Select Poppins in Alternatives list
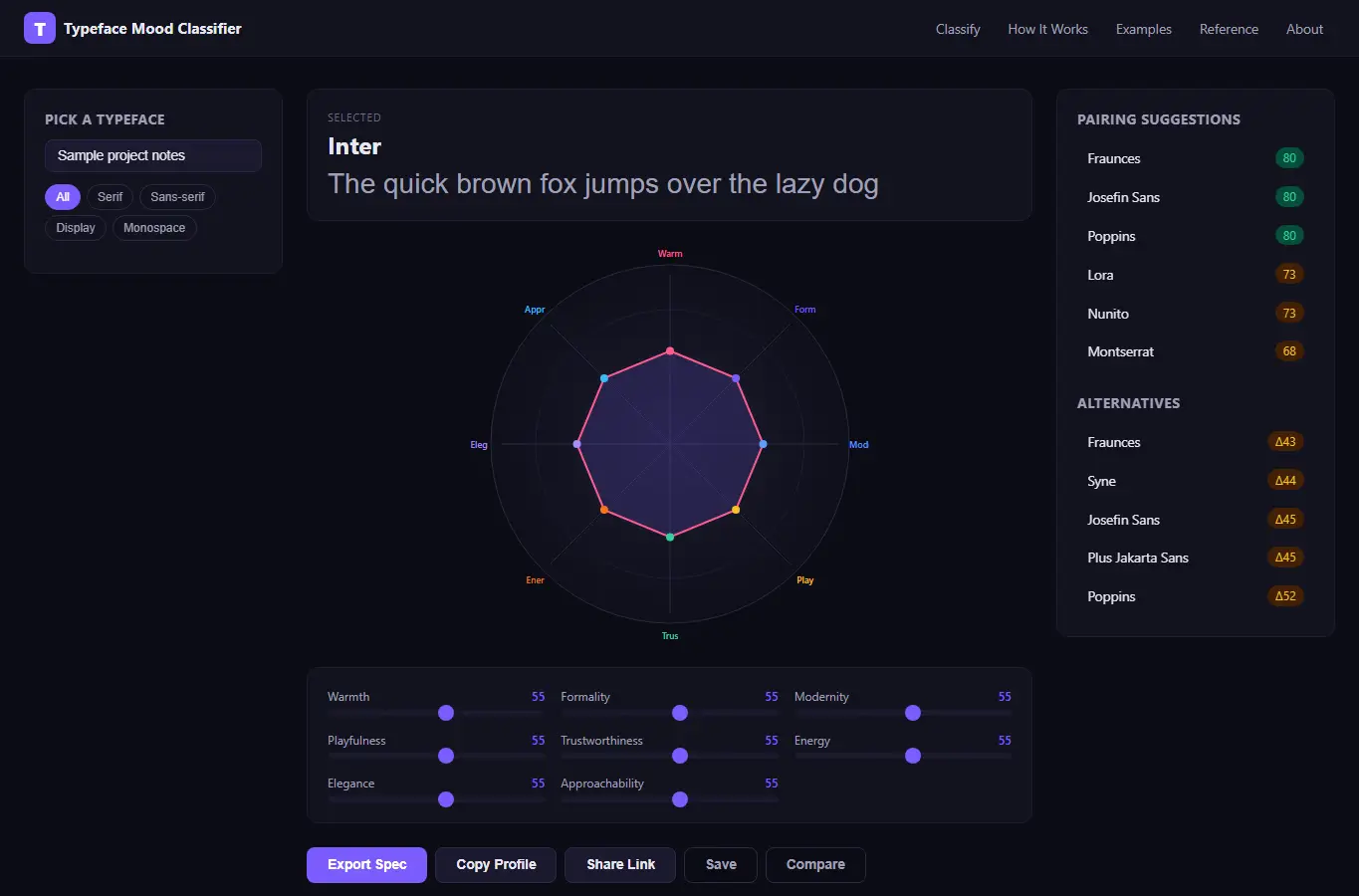This screenshot has width=1359, height=896. point(1195,596)
